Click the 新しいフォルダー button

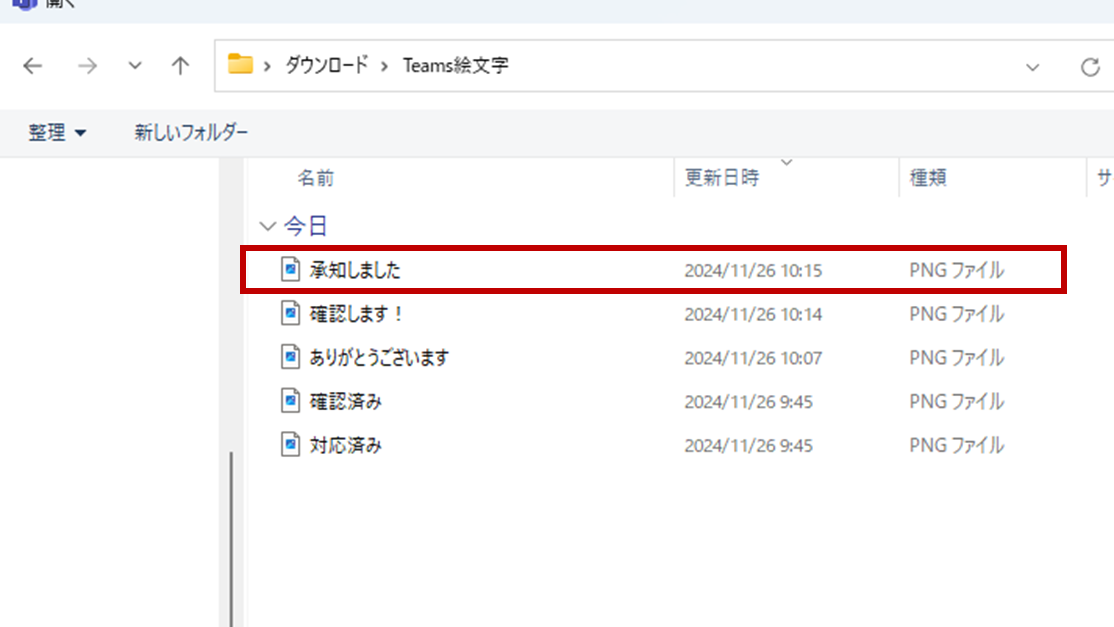[191, 133]
